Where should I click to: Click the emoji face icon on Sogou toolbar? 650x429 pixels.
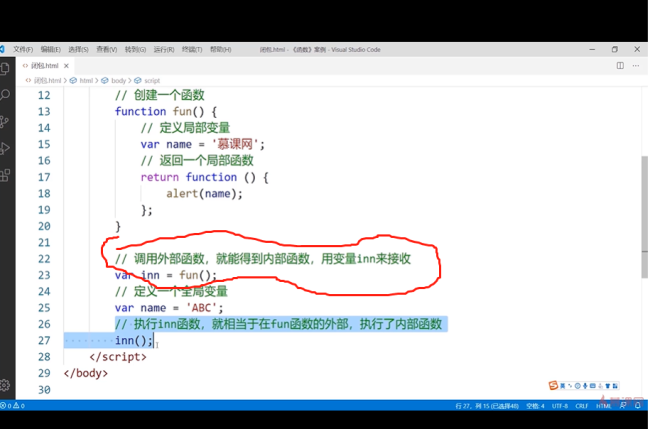(x=577, y=386)
